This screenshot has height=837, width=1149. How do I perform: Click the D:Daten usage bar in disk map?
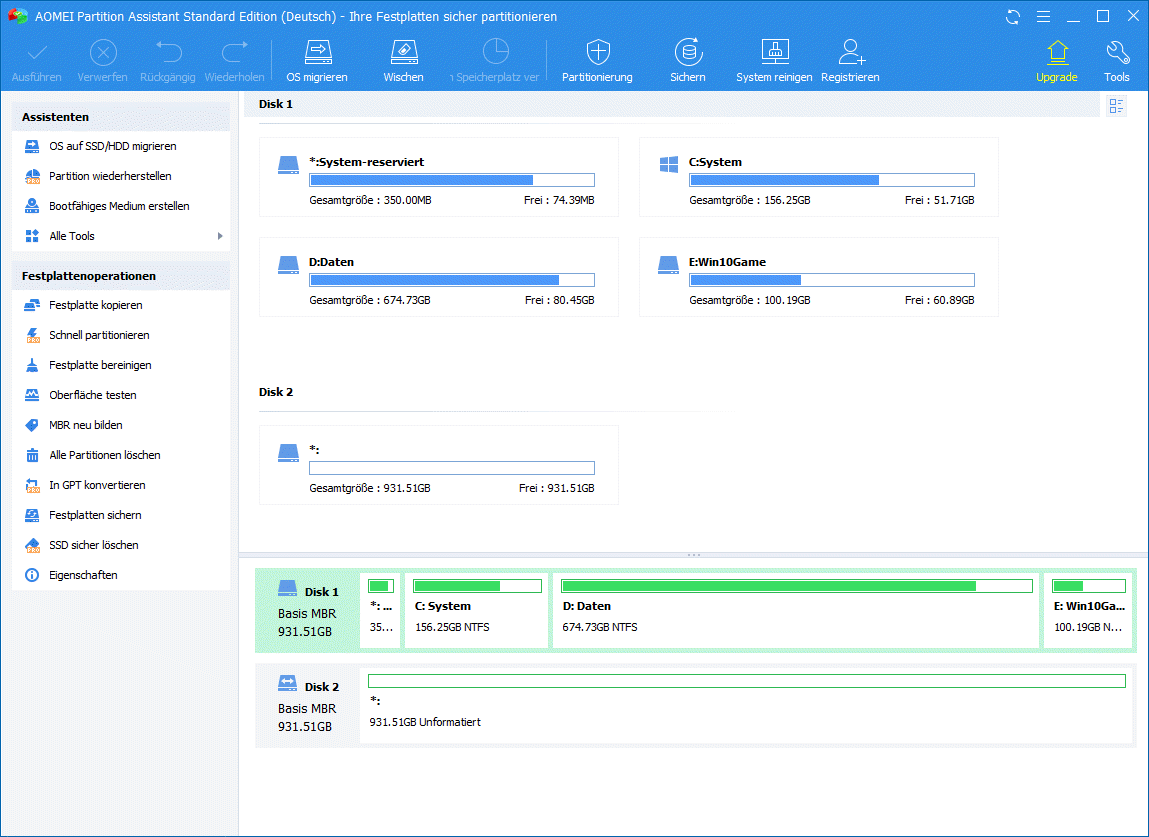[797, 586]
